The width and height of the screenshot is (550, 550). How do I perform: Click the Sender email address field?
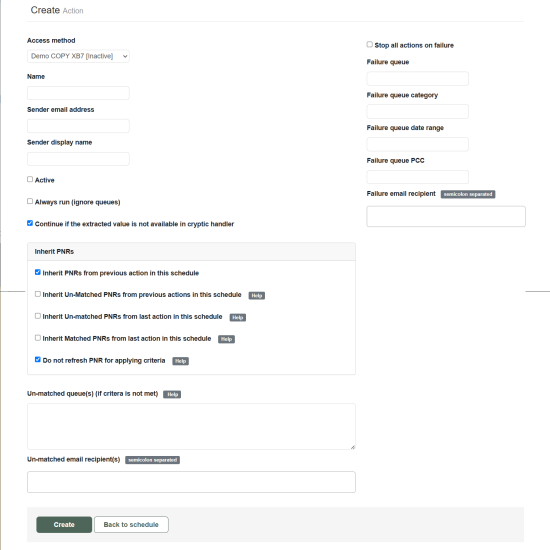78,126
